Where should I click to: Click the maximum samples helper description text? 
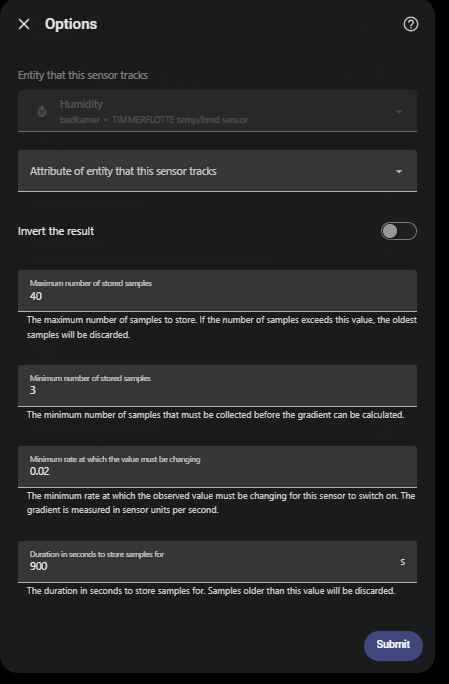[x=222, y=327]
